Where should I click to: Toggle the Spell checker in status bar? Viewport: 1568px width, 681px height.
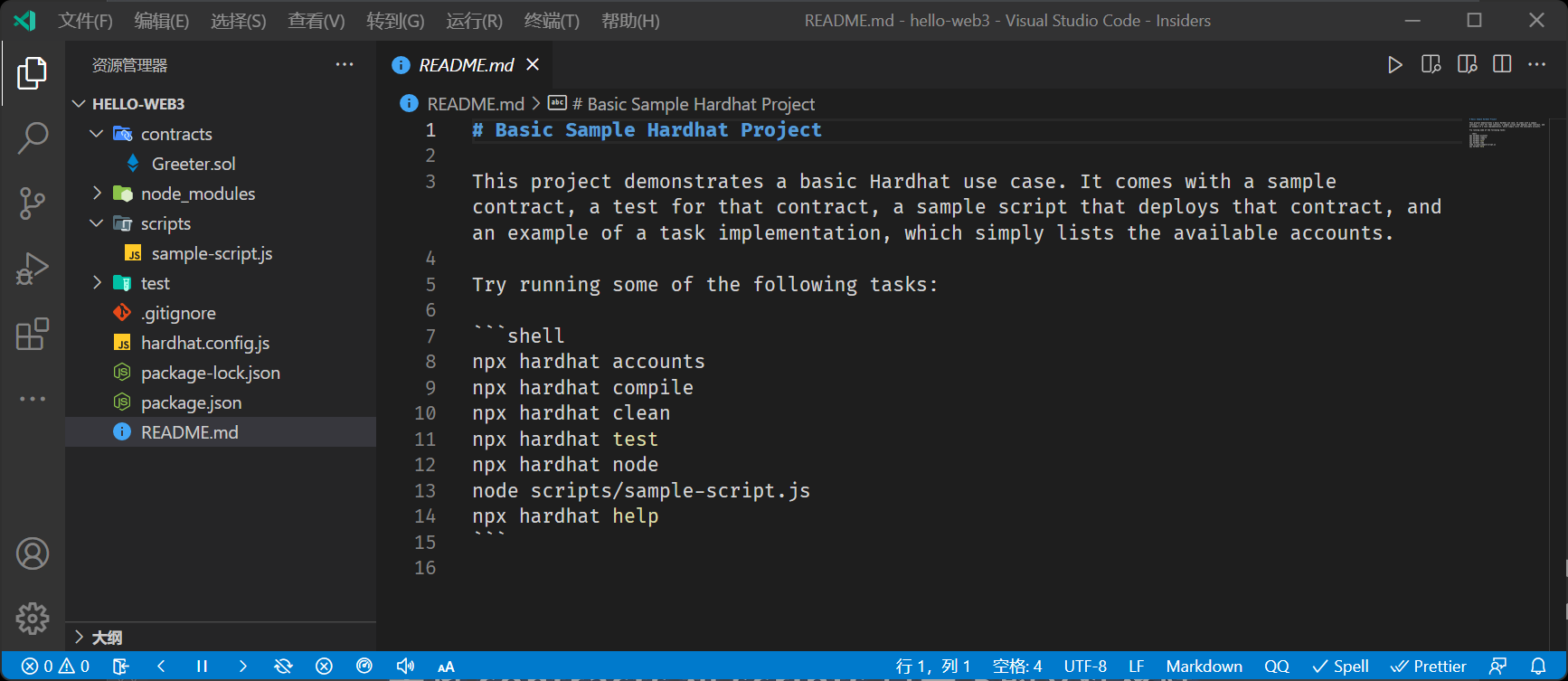pyautogui.click(x=1340, y=667)
